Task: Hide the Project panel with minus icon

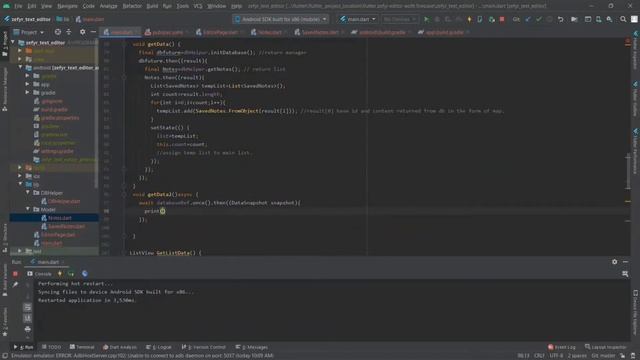Action: pyautogui.click(x=93, y=32)
